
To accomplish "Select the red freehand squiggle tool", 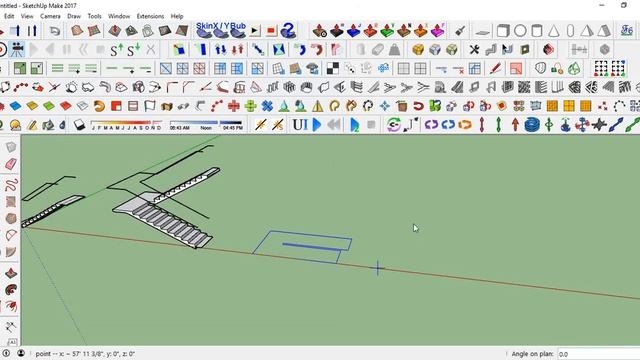I will point(11,184).
